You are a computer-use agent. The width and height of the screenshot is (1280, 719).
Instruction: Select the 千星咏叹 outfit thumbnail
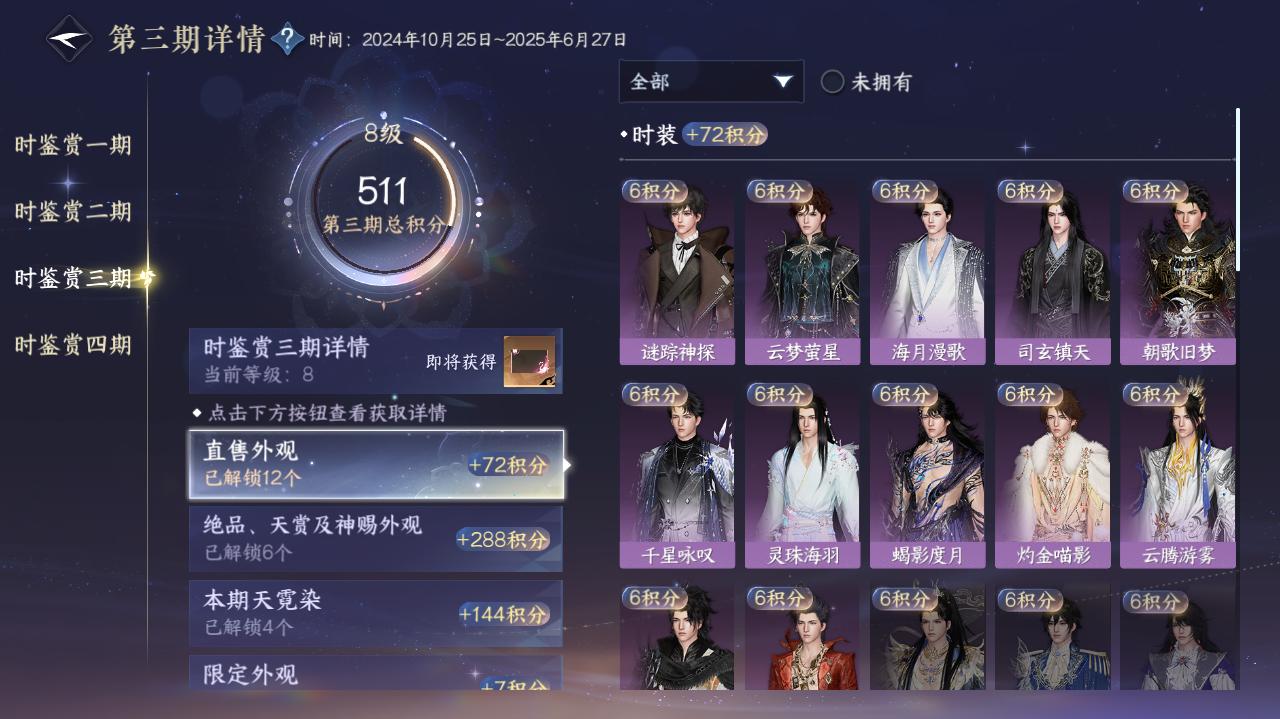tap(676, 475)
